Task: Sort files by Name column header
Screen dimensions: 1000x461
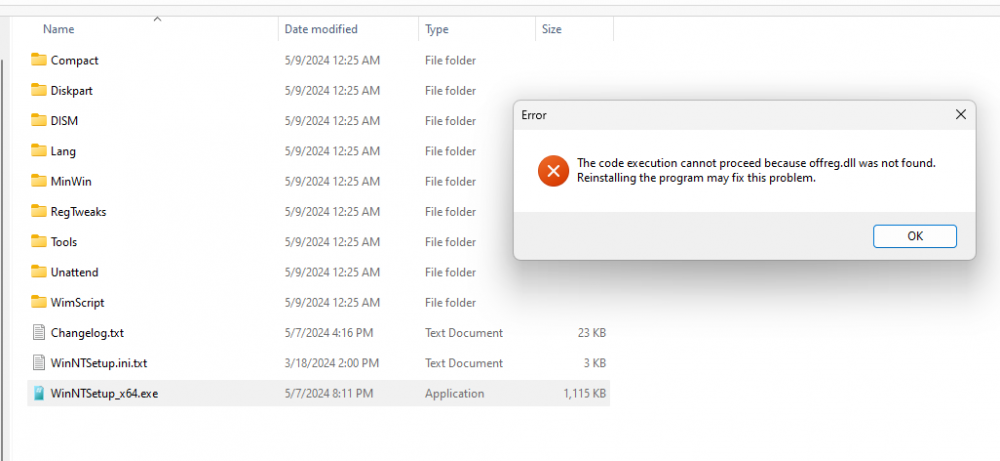Action: point(59,30)
